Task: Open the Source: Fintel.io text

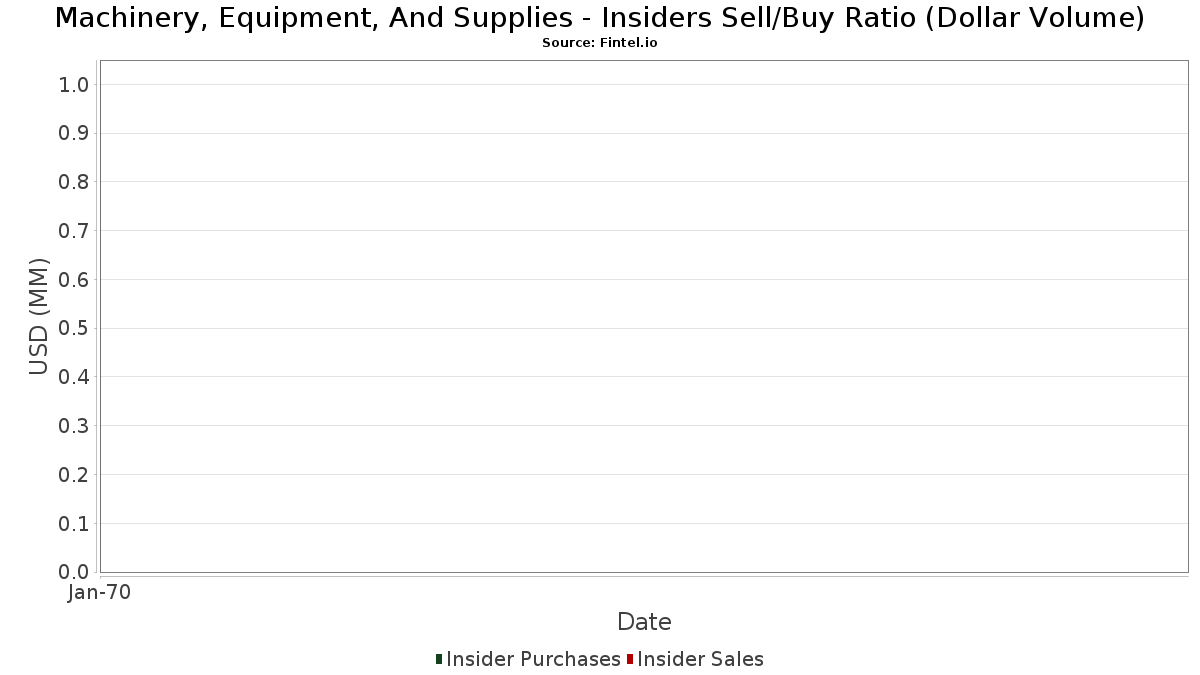Action: [x=599, y=43]
